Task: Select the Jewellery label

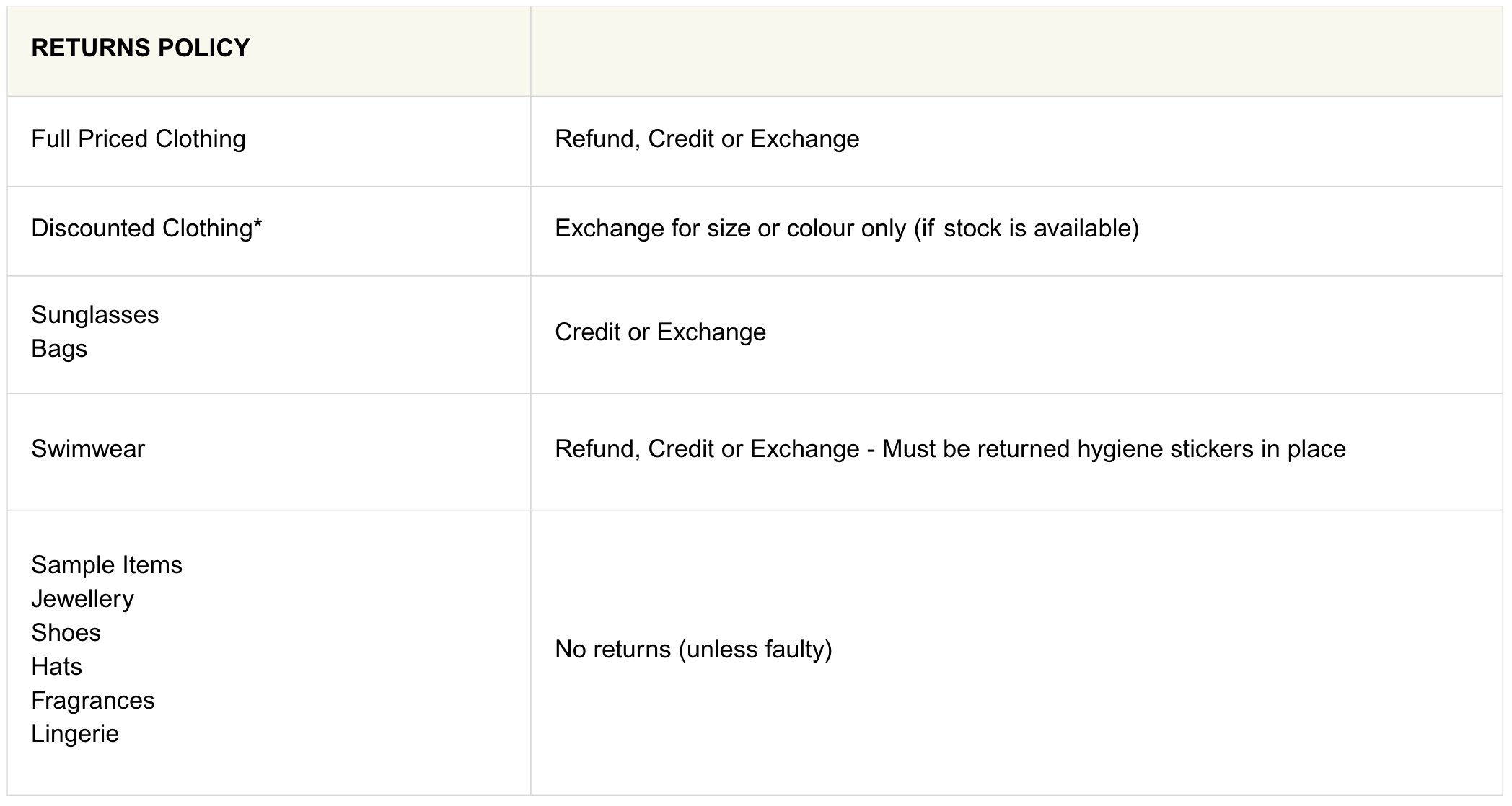Action: point(83,599)
